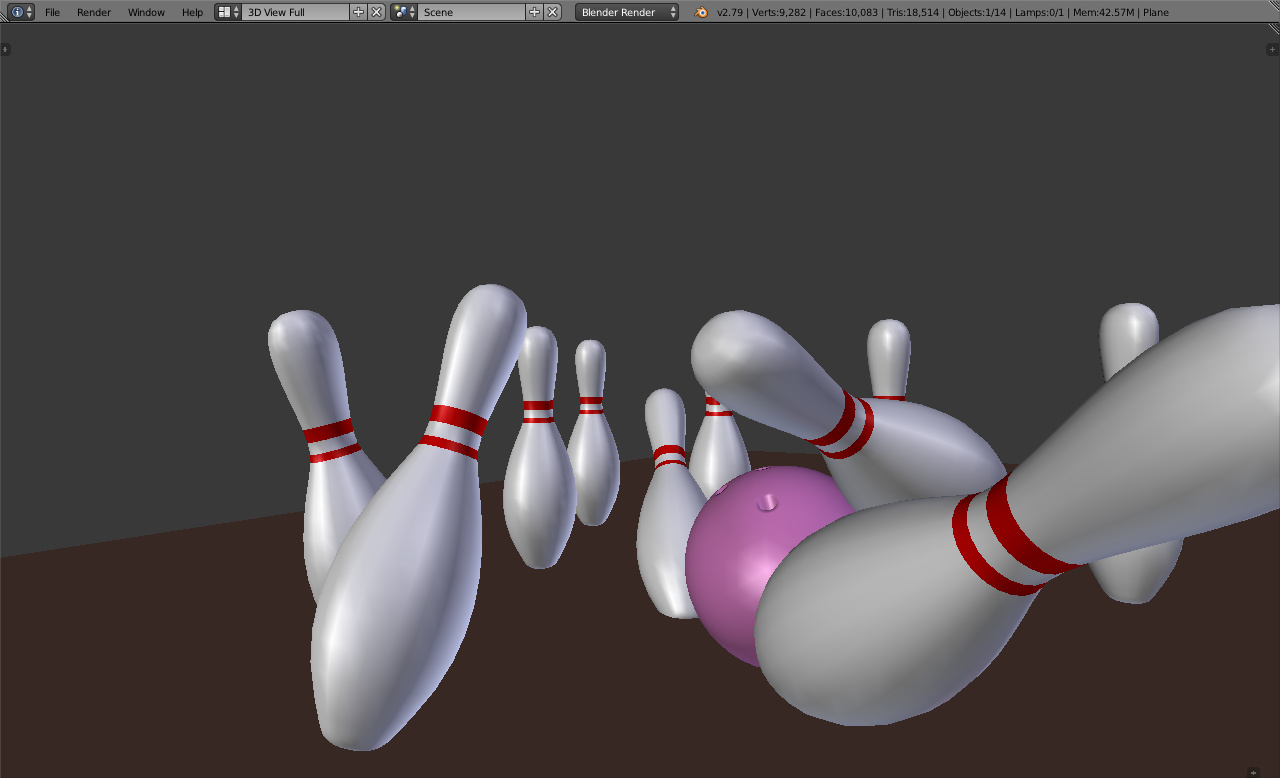Open the editor type selector (info icon)

click(21, 12)
